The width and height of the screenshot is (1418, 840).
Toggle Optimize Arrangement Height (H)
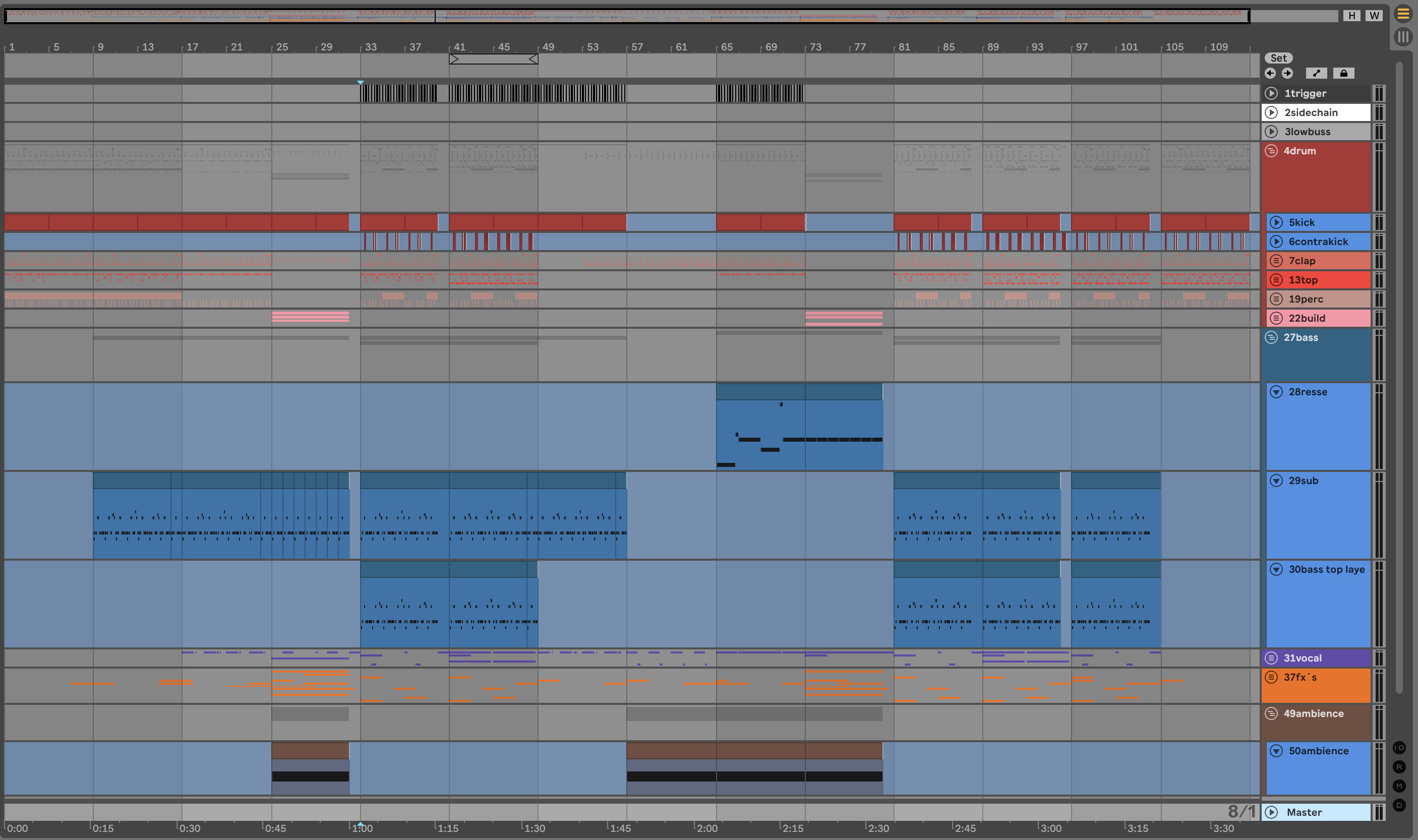pyautogui.click(x=1352, y=16)
